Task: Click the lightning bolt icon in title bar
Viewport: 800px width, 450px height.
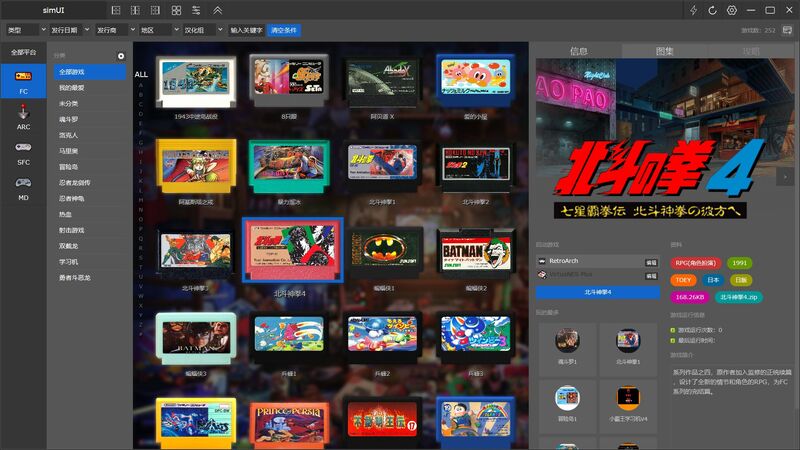Action: [694, 10]
